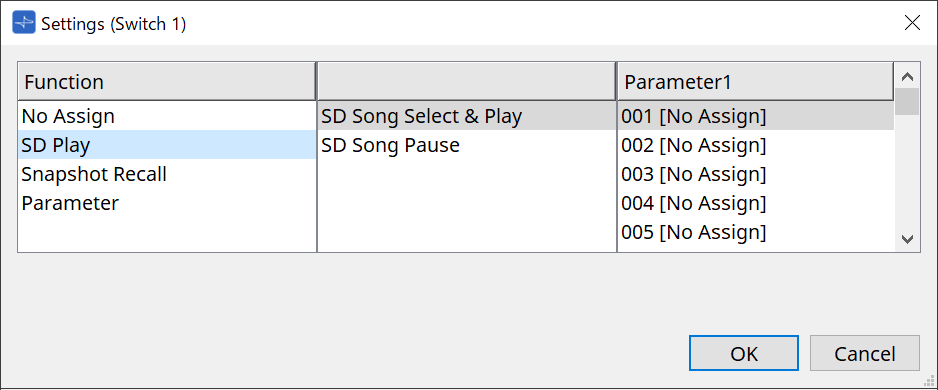The width and height of the screenshot is (938, 390).
Task: Pick song 003 [No Assign]
Action: point(756,174)
